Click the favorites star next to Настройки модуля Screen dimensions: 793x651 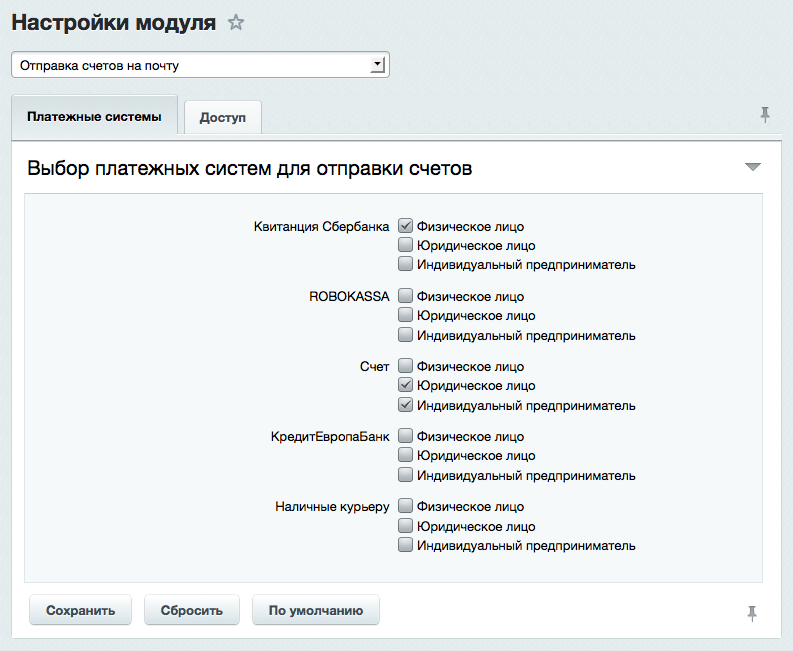click(236, 23)
